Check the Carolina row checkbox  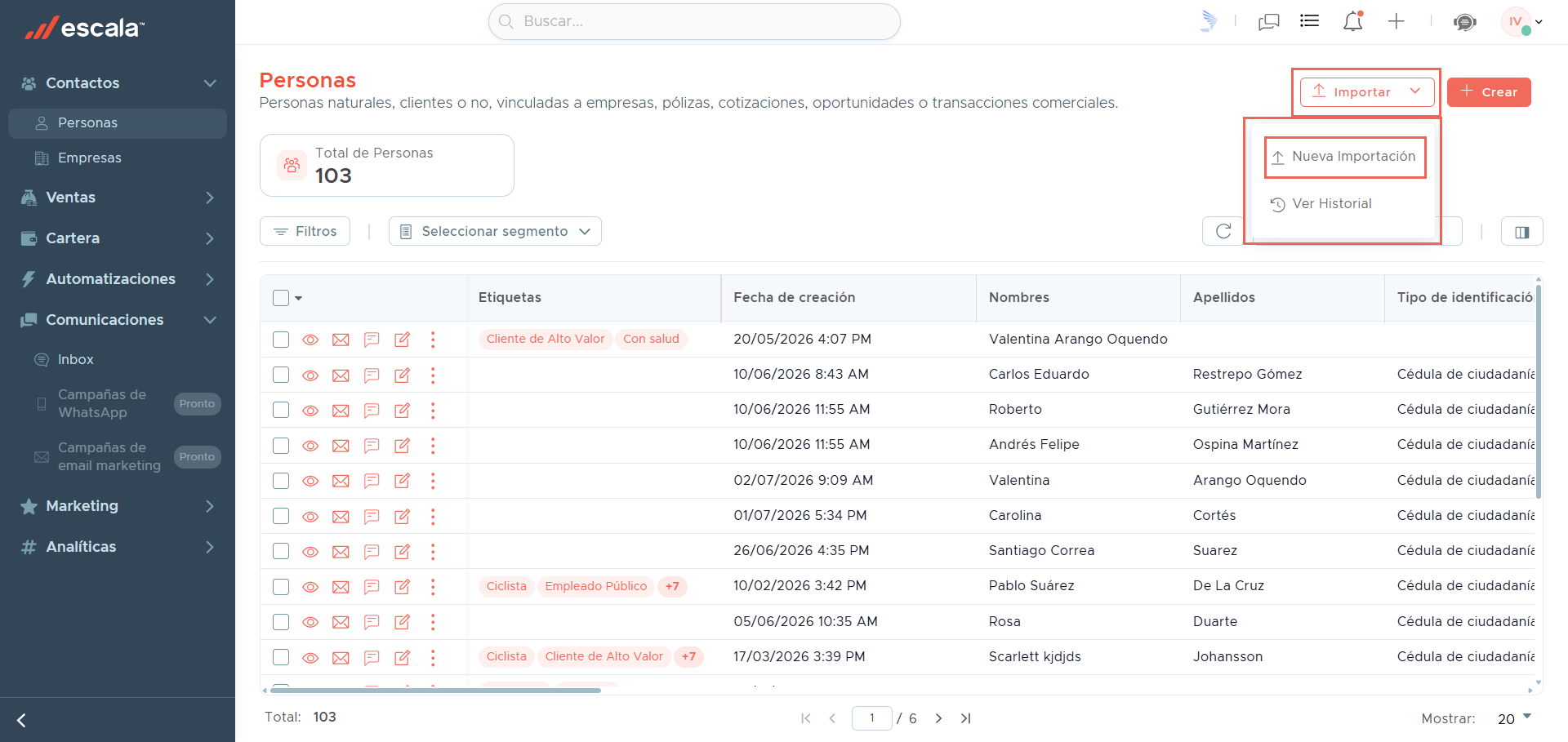[281, 516]
